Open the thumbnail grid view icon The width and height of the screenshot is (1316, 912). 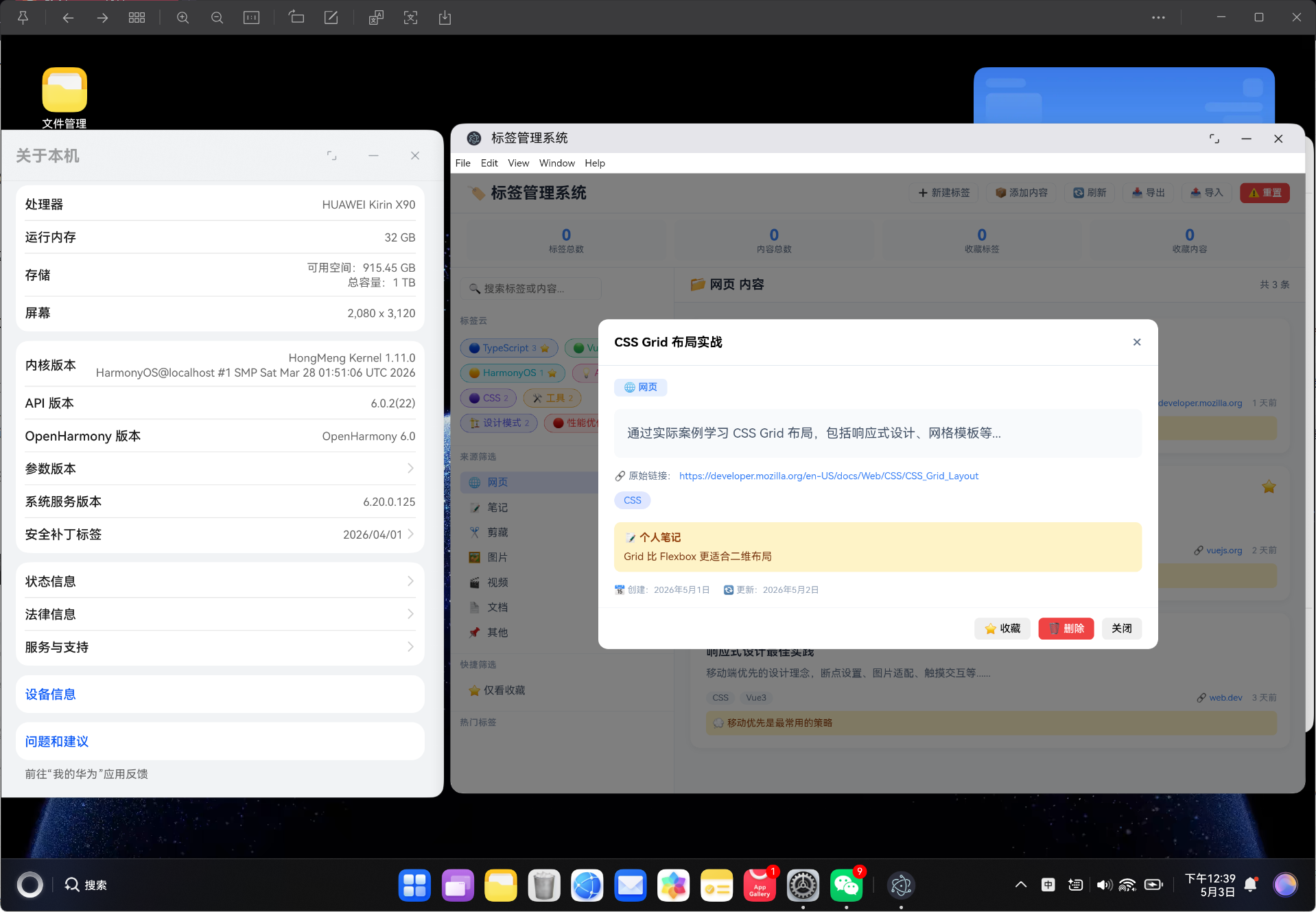pos(137,18)
